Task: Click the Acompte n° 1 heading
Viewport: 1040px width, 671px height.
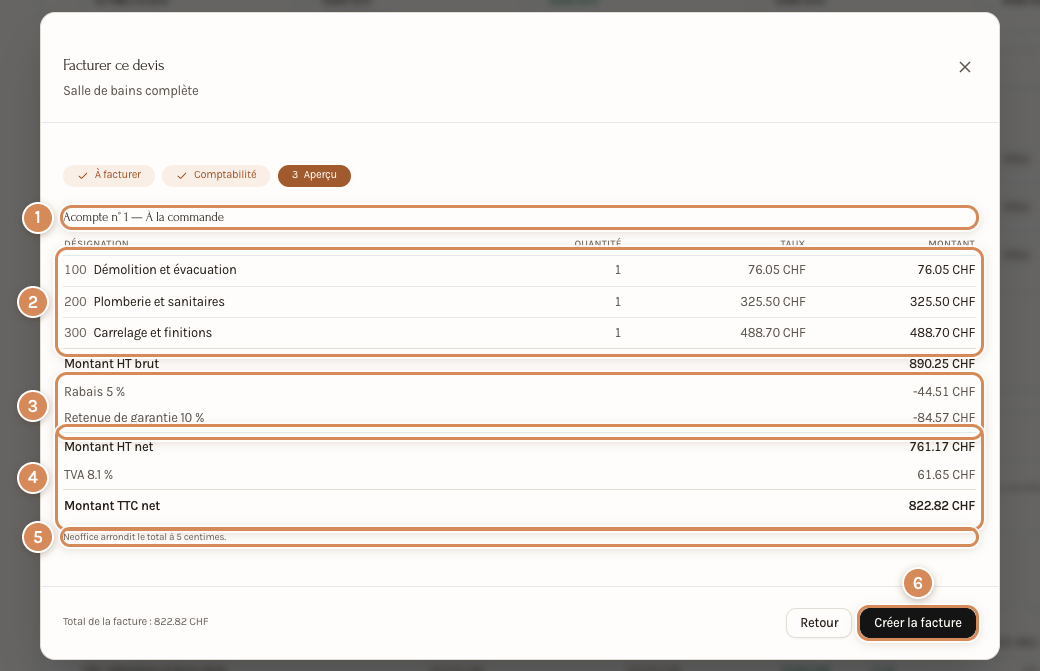Action: 143,217
